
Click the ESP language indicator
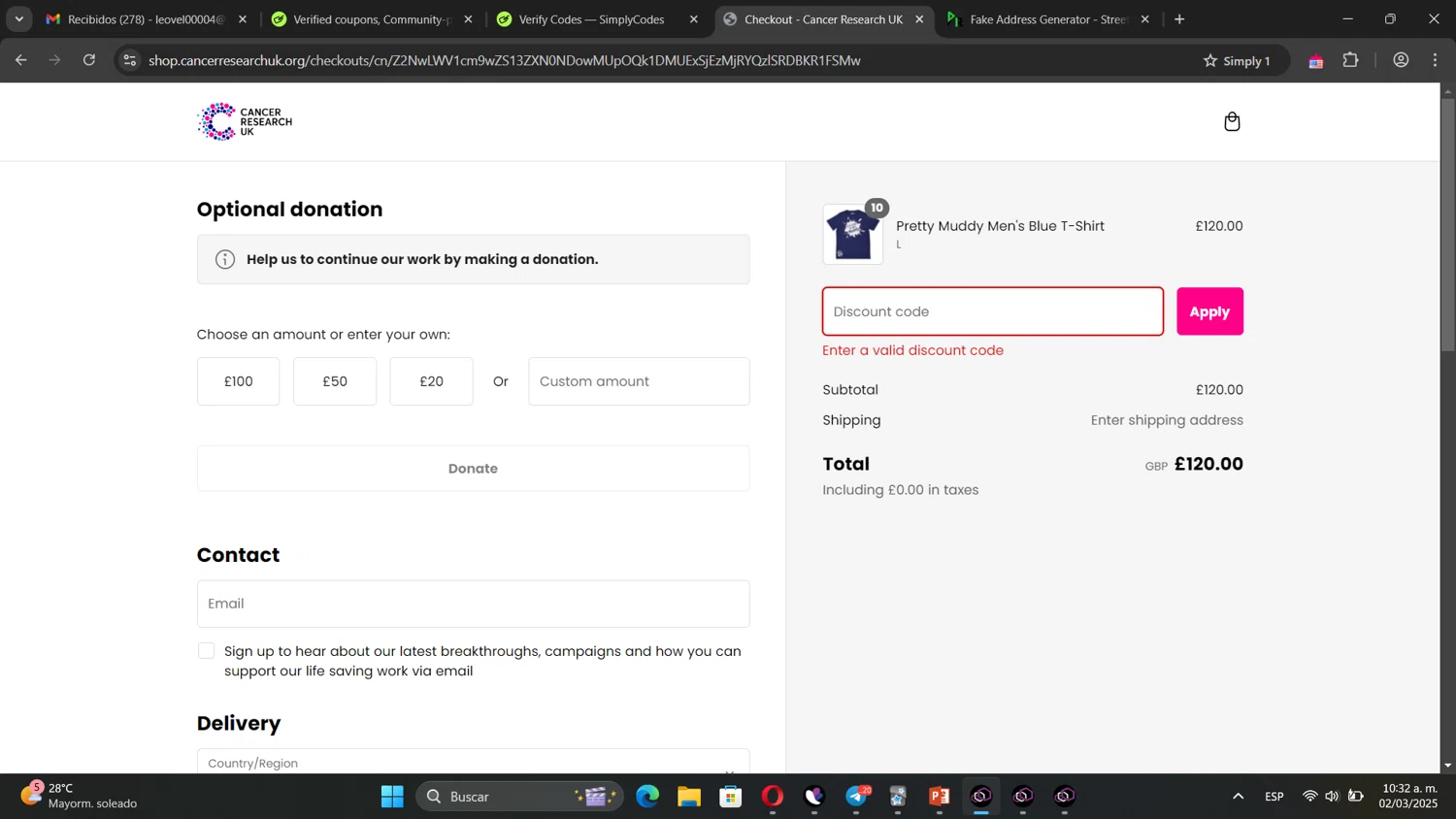pos(1274,797)
